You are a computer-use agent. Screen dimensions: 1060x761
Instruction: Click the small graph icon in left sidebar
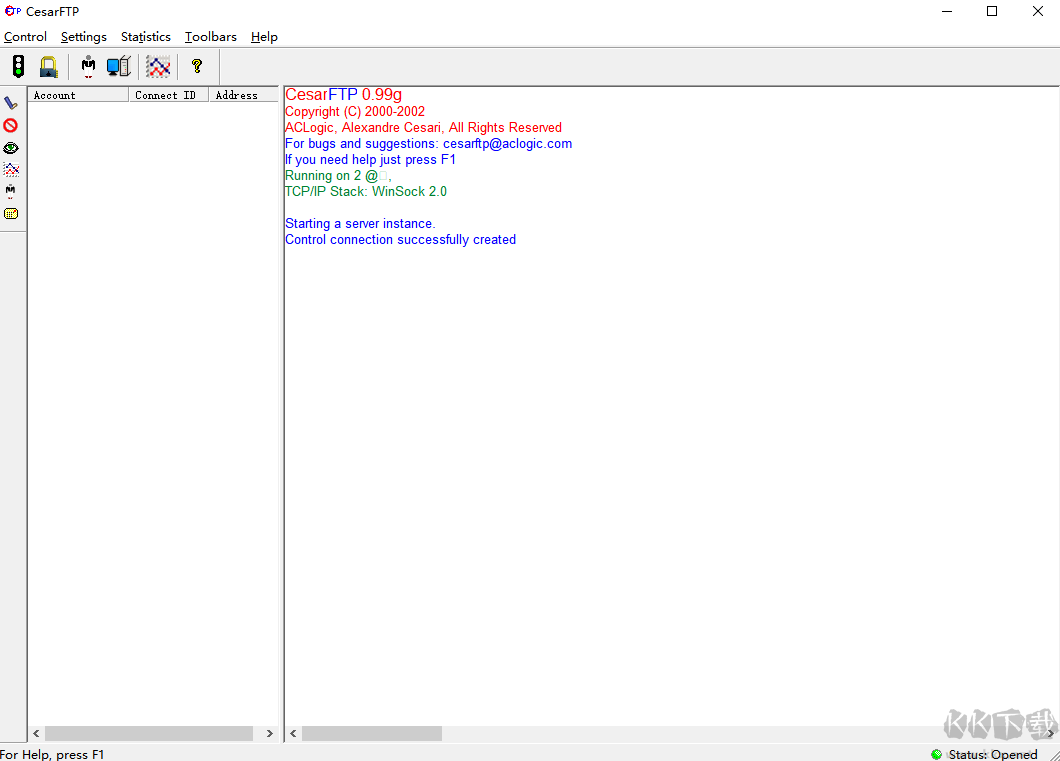(11, 170)
